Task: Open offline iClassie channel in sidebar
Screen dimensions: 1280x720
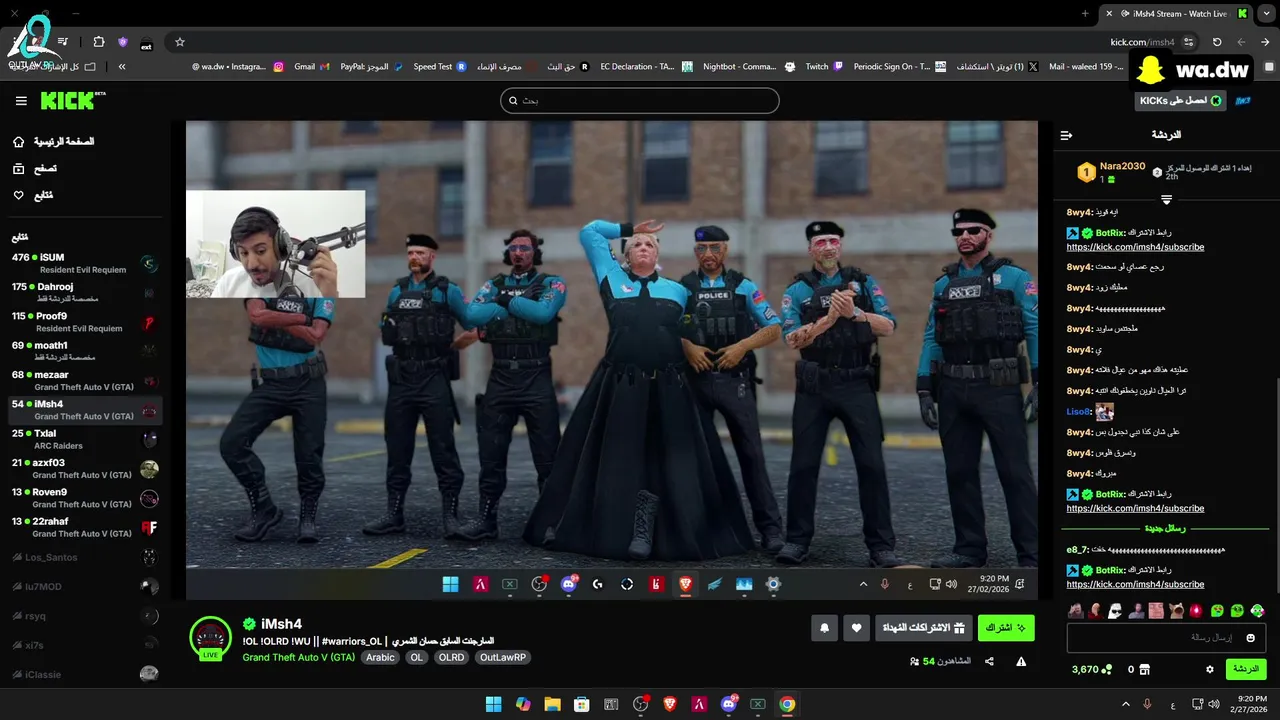Action: [x=85, y=674]
